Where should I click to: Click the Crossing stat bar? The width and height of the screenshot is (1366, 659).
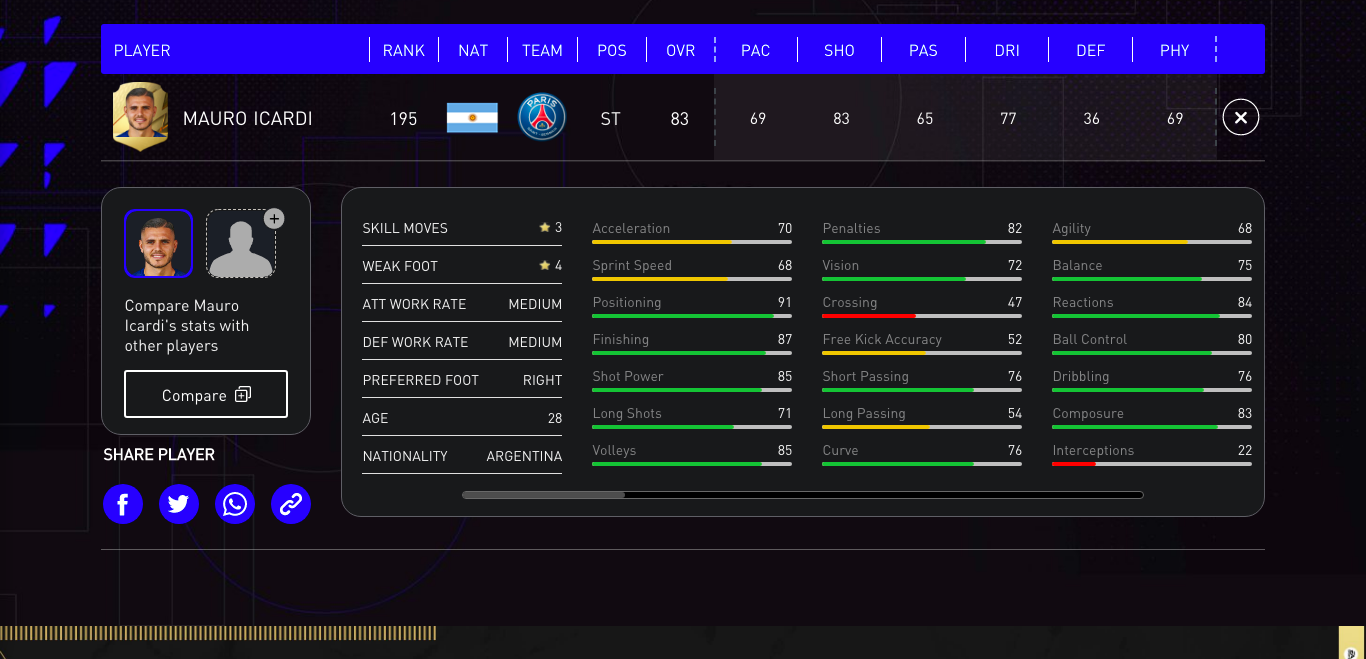(922, 316)
